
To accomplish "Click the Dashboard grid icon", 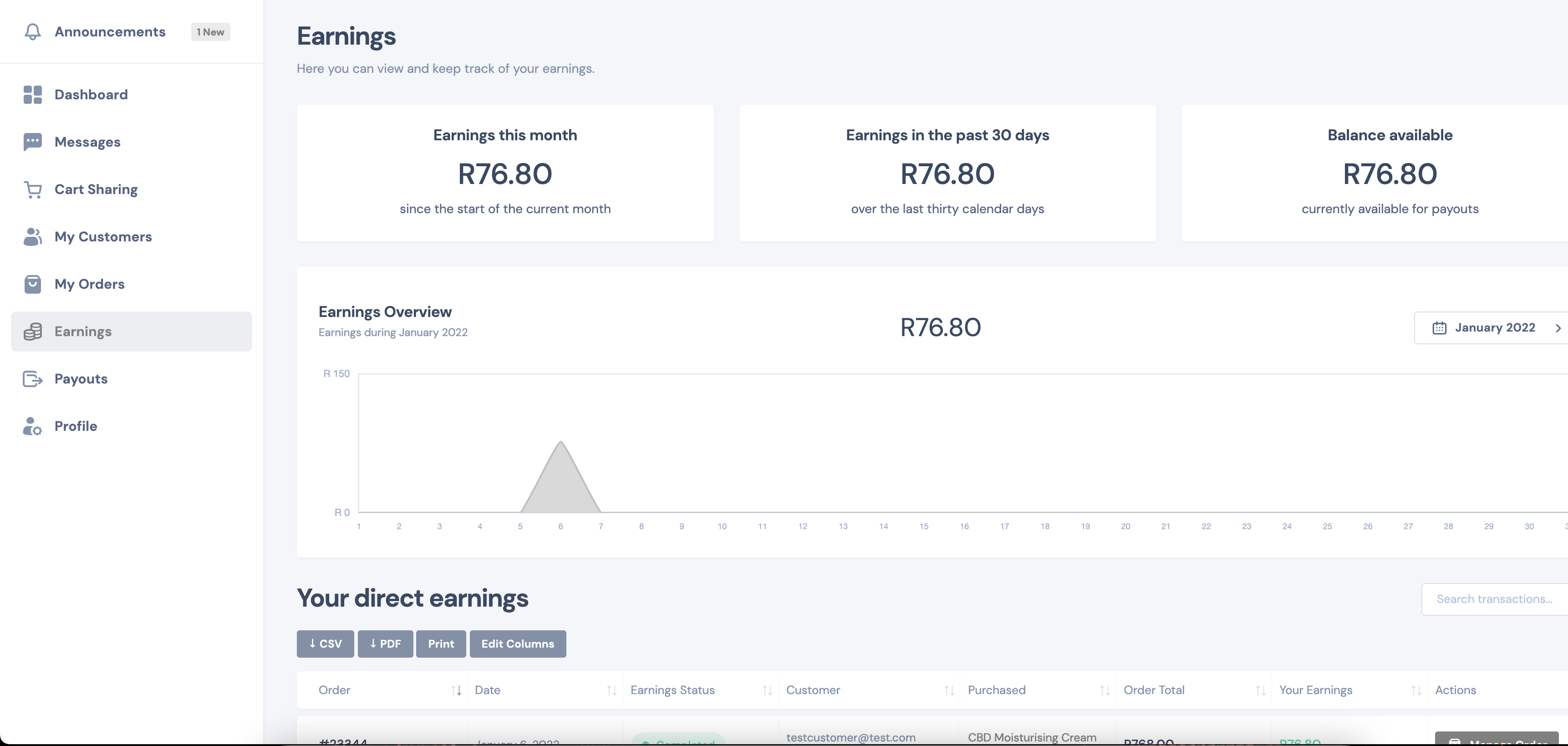I will pyautogui.click(x=33, y=94).
